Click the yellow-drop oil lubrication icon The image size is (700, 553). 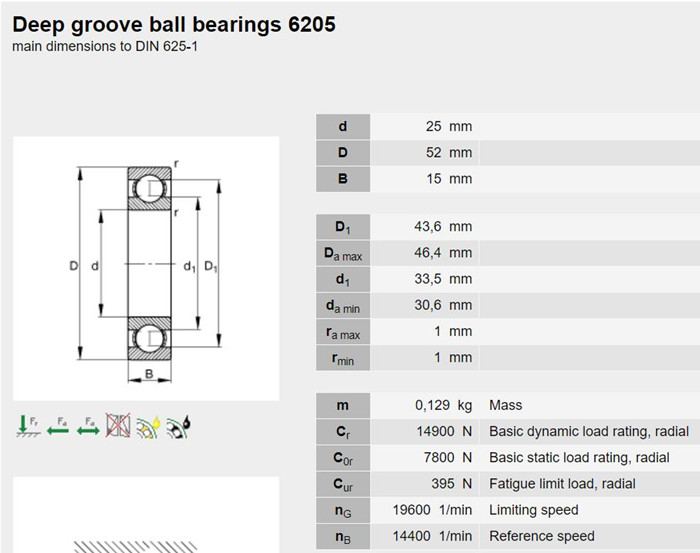click(x=148, y=427)
